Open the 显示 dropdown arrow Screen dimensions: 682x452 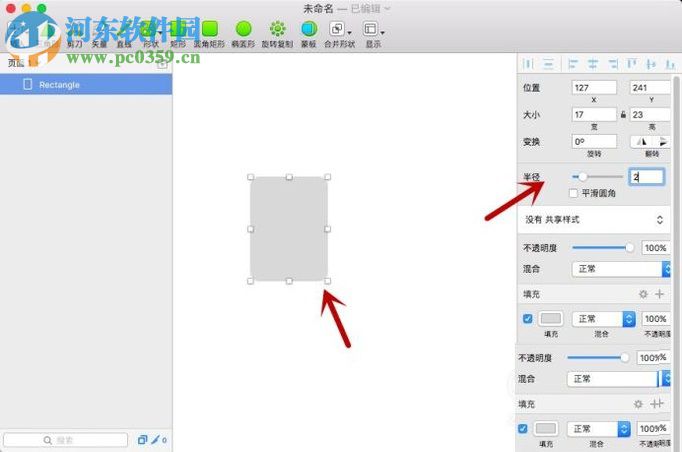[382, 32]
